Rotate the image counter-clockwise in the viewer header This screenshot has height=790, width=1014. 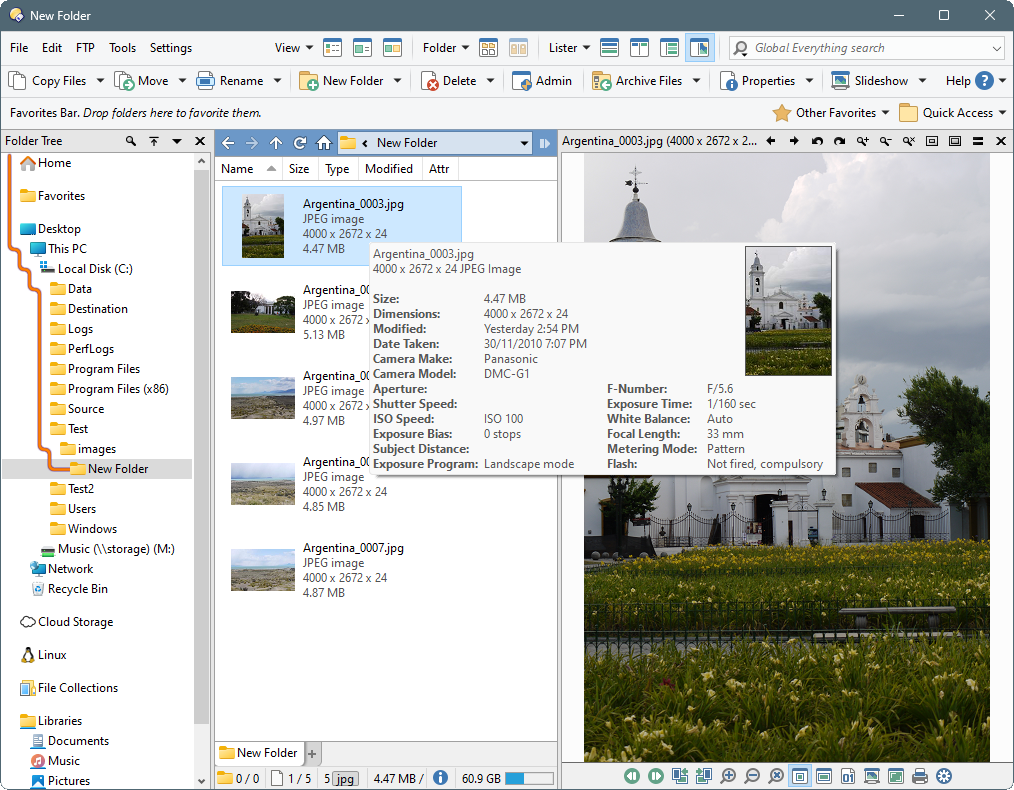818,142
